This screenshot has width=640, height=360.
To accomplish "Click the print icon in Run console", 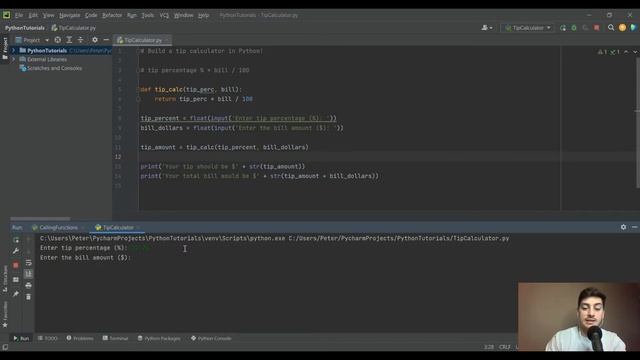I will [x=28, y=285].
